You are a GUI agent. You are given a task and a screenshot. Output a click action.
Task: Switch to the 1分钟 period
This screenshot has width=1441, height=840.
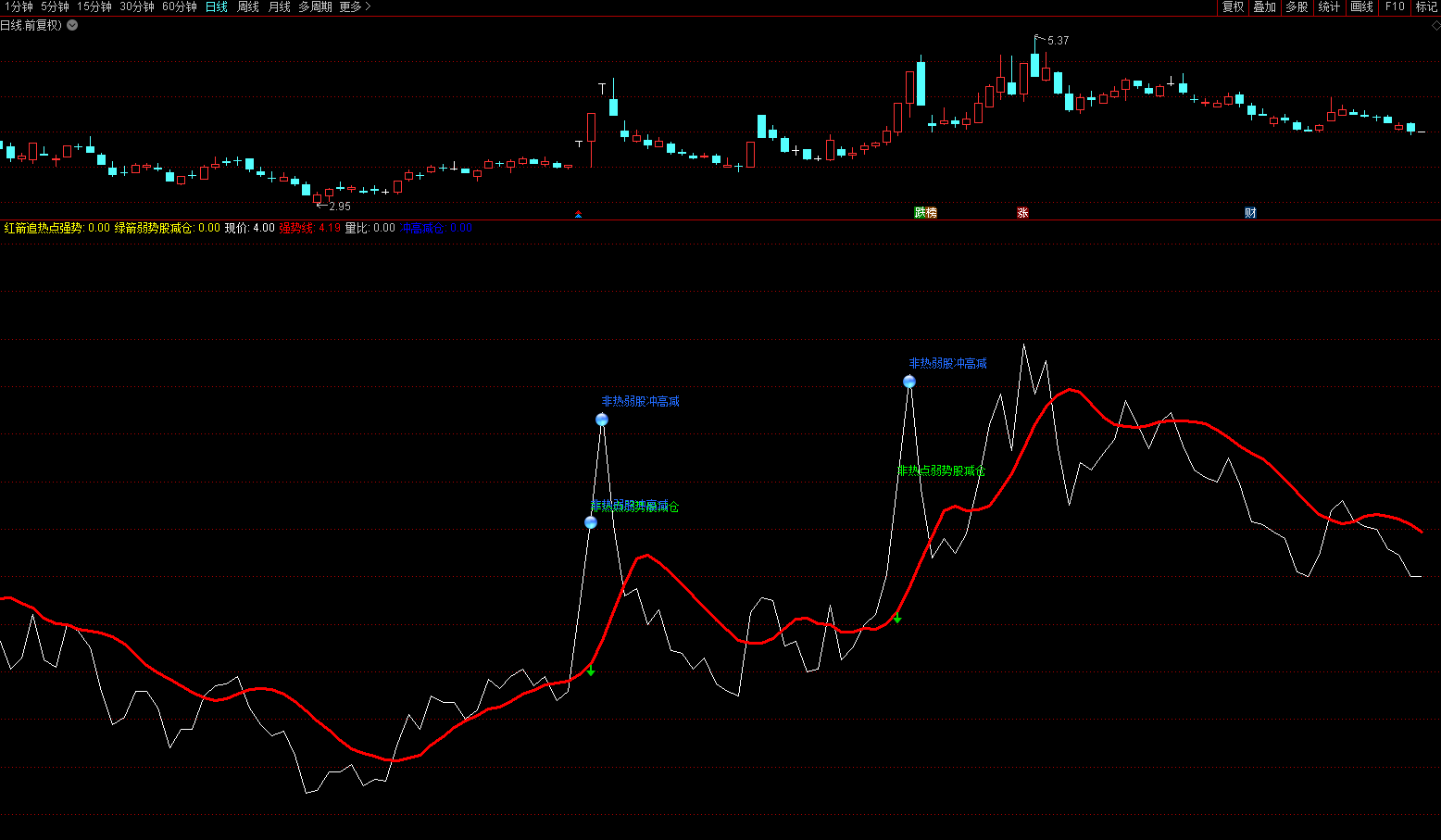(x=19, y=6)
